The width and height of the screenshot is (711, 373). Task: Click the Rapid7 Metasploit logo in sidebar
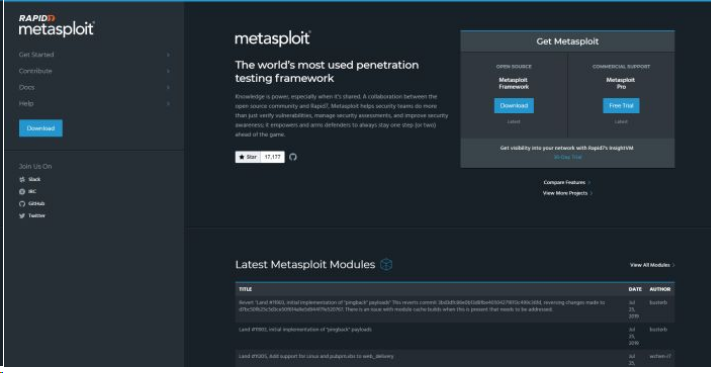(x=57, y=25)
